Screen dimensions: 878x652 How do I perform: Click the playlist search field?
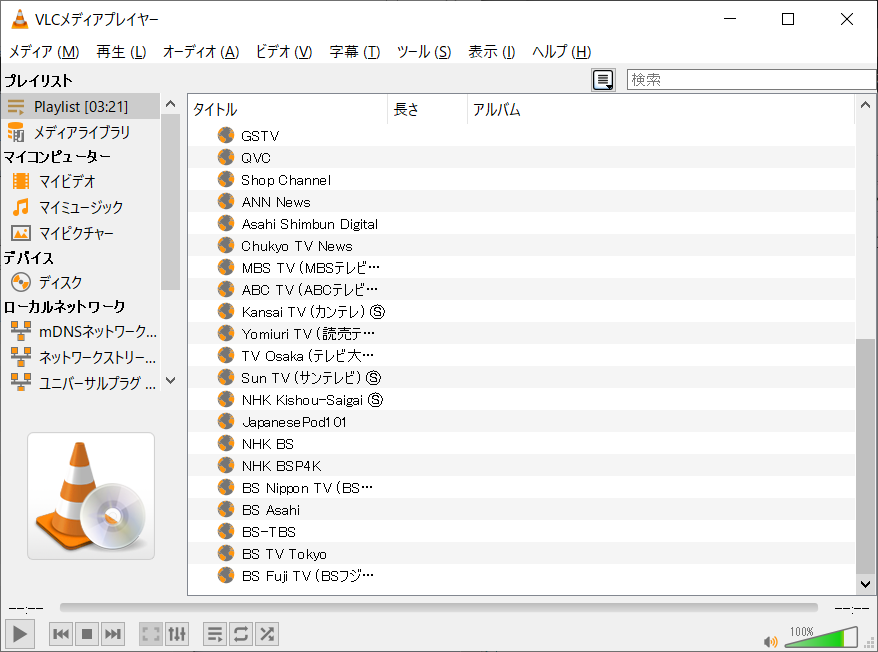click(x=750, y=80)
